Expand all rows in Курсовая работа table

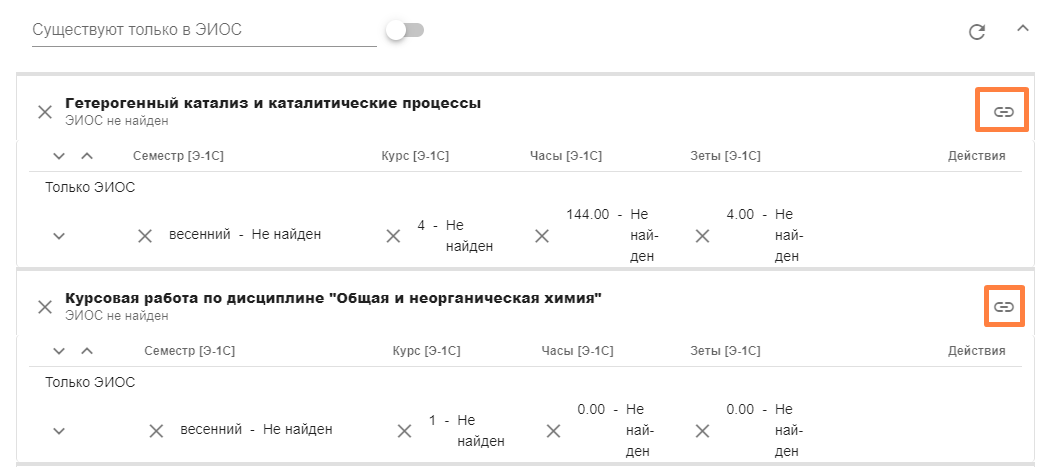click(59, 351)
